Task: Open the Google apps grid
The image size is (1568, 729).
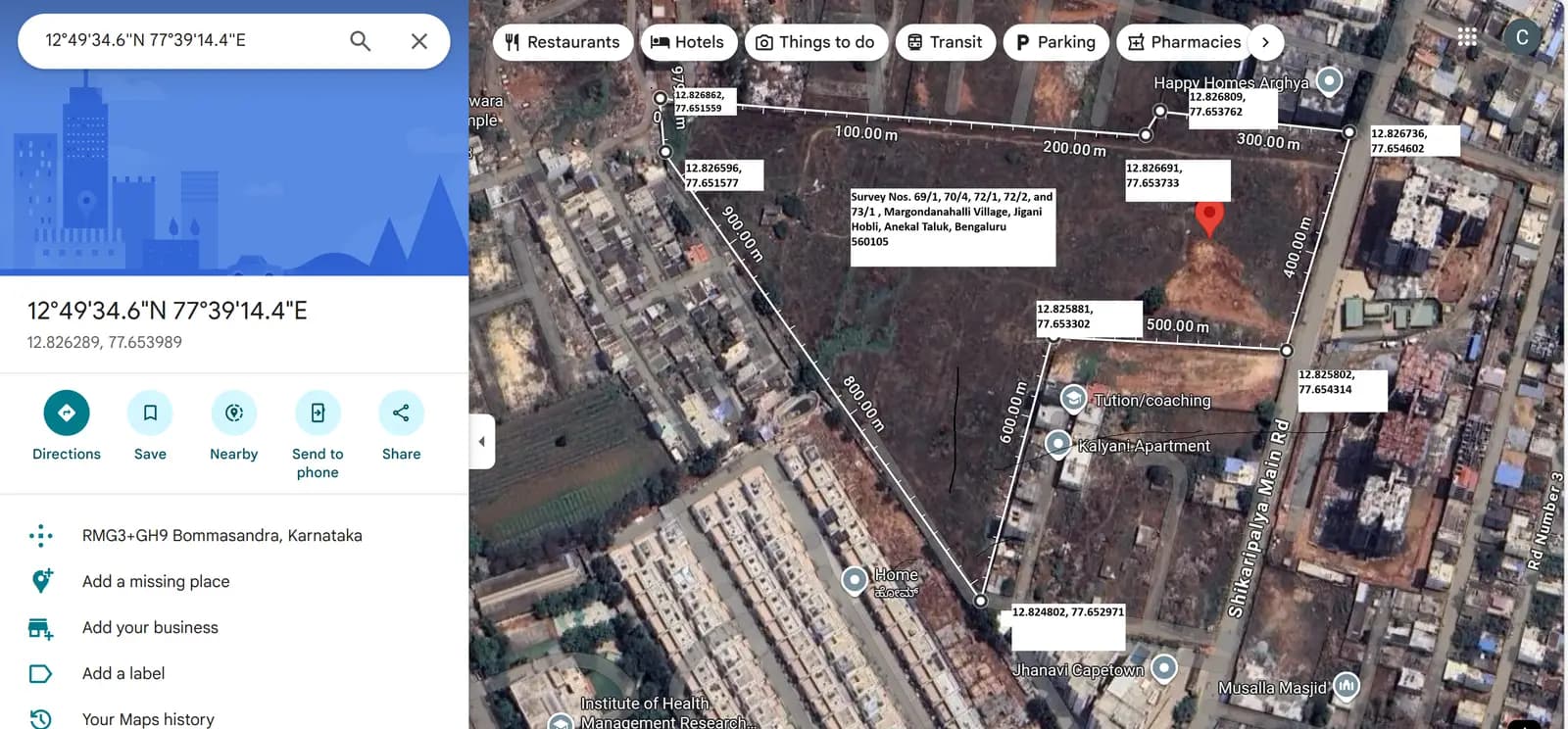Action: pyautogui.click(x=1467, y=37)
